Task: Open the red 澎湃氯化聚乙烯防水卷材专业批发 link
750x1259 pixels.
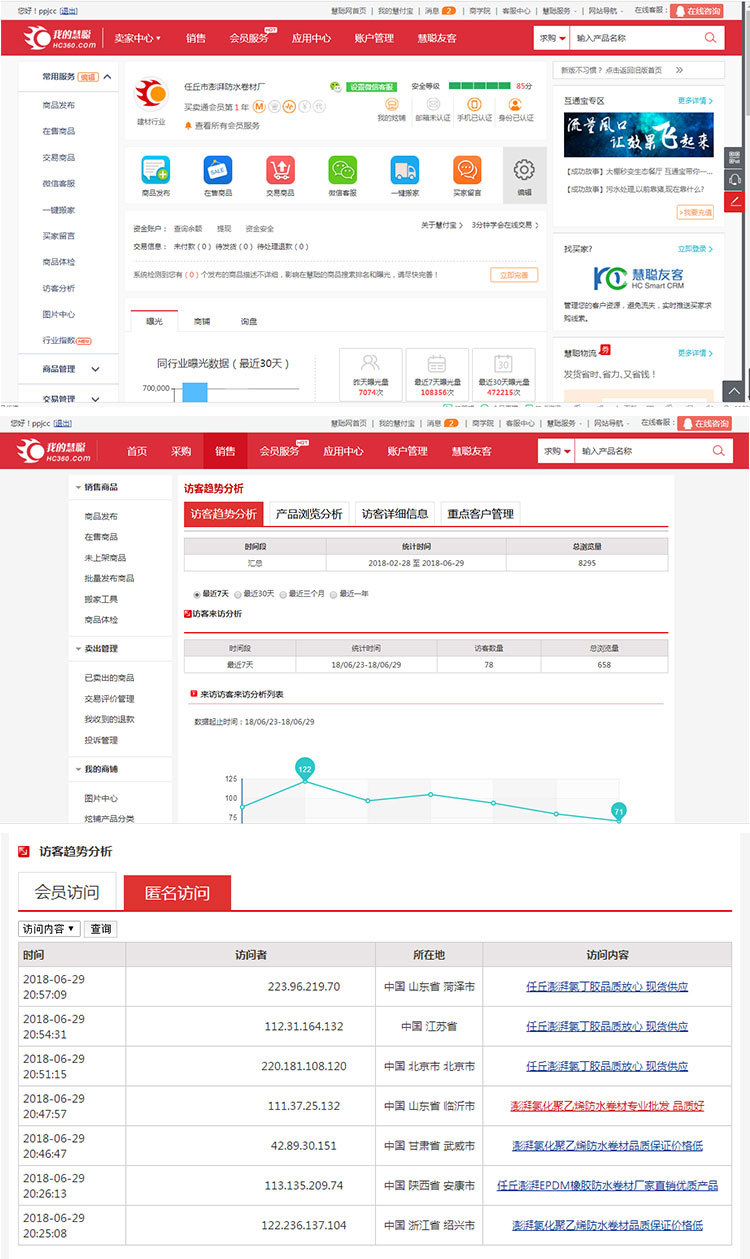Action: [x=607, y=1106]
